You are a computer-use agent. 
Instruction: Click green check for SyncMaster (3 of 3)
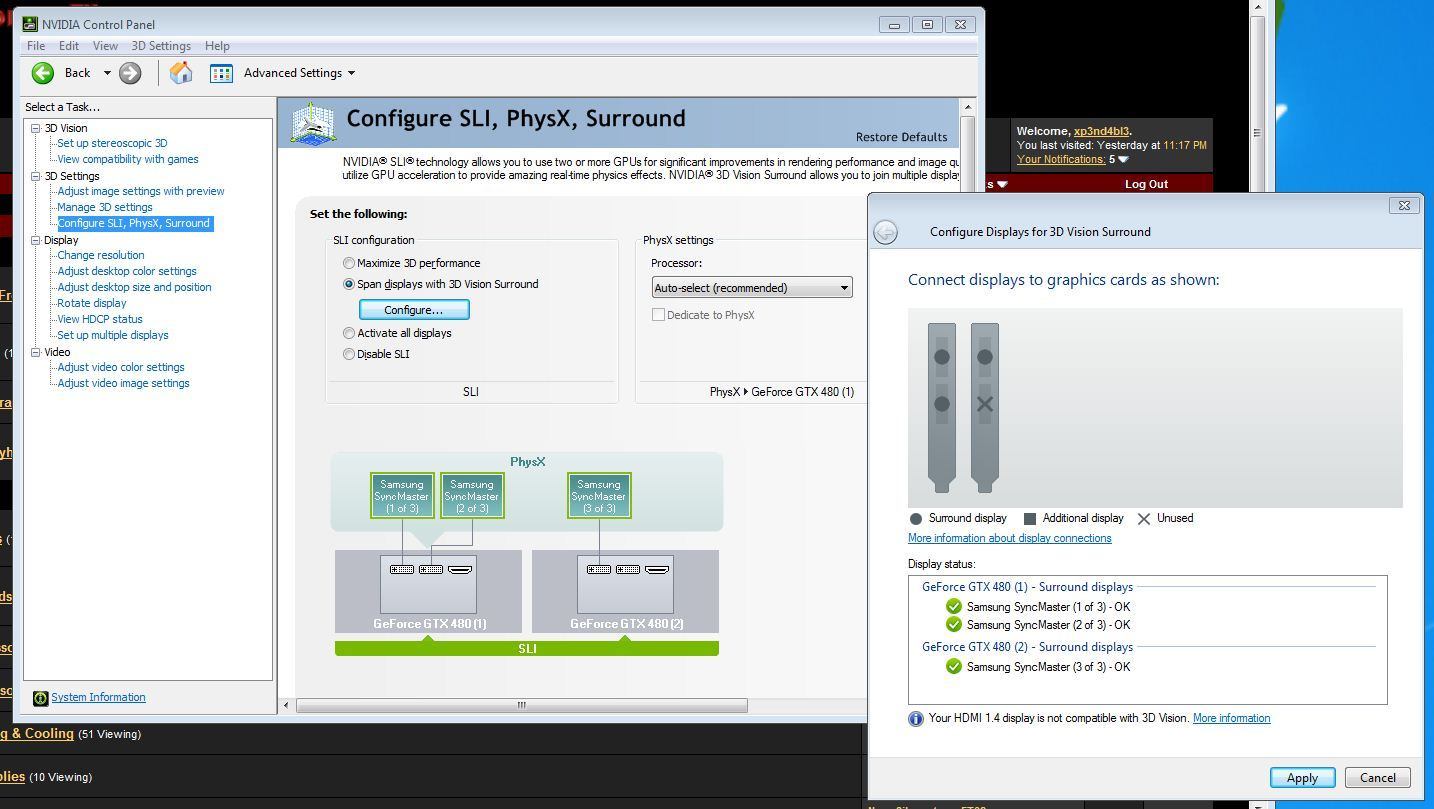(953, 667)
